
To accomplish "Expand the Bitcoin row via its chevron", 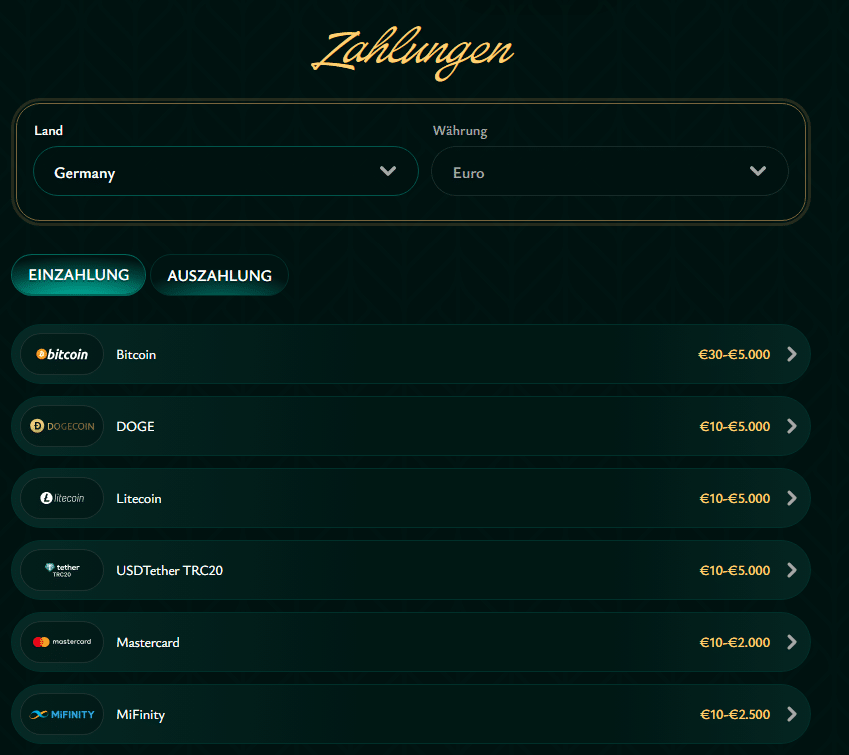I will point(792,354).
